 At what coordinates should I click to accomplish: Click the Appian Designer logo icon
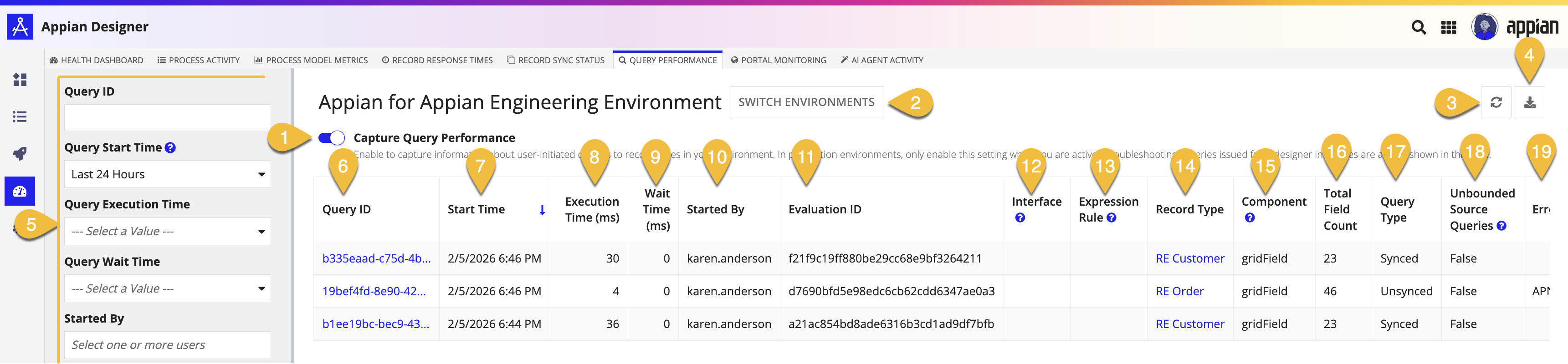(x=20, y=27)
